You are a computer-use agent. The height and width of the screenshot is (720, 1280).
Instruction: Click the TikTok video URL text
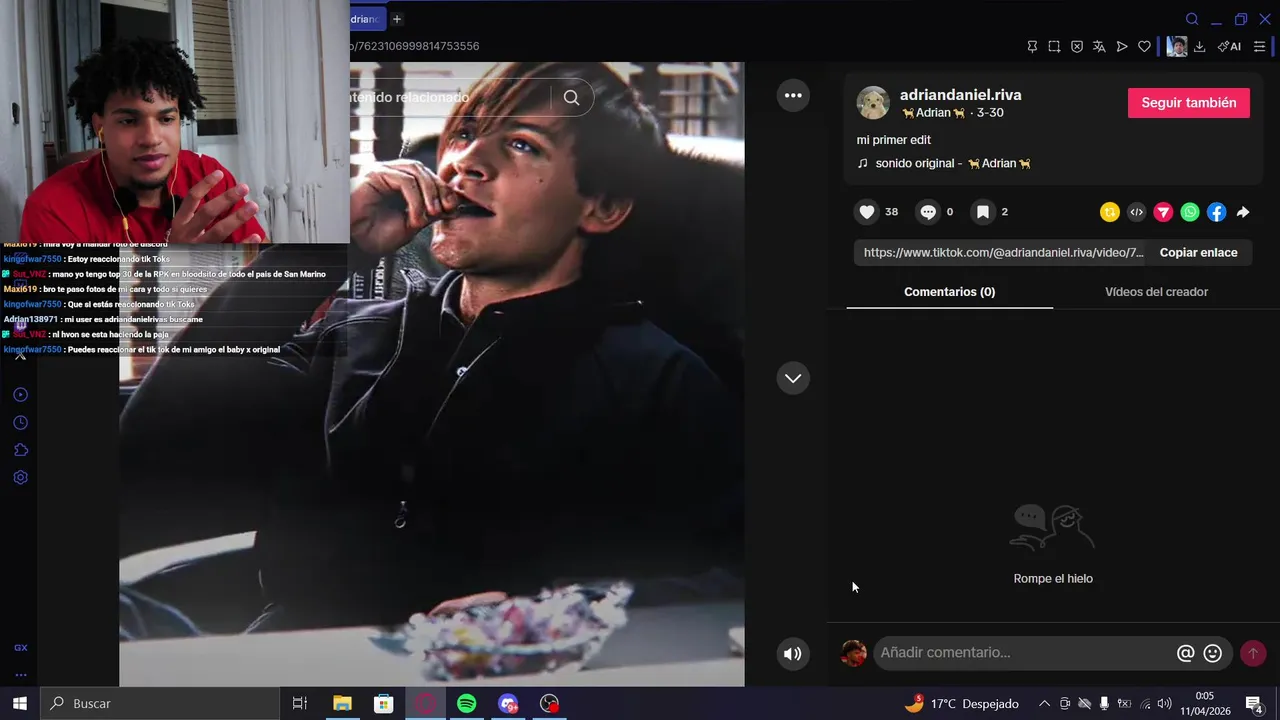pos(1003,253)
